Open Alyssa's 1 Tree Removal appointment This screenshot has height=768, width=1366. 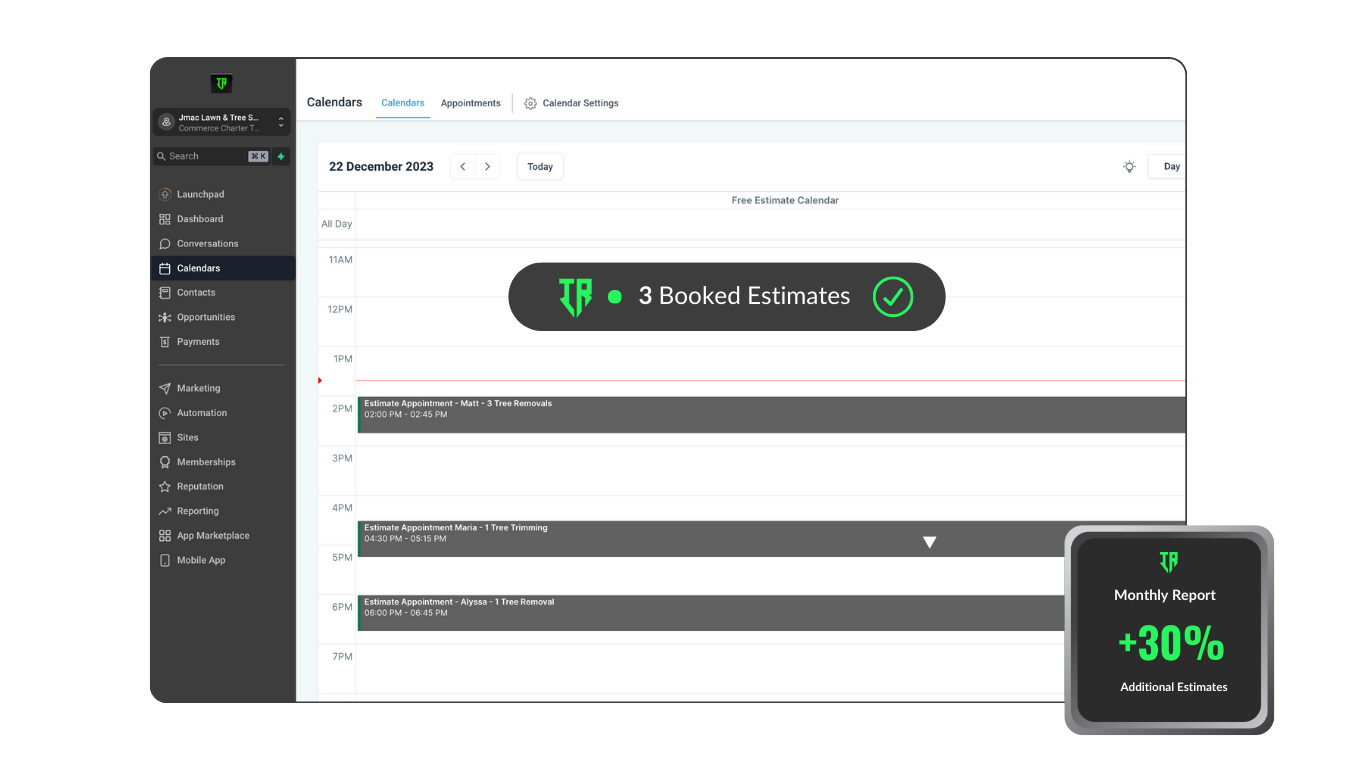(x=700, y=612)
